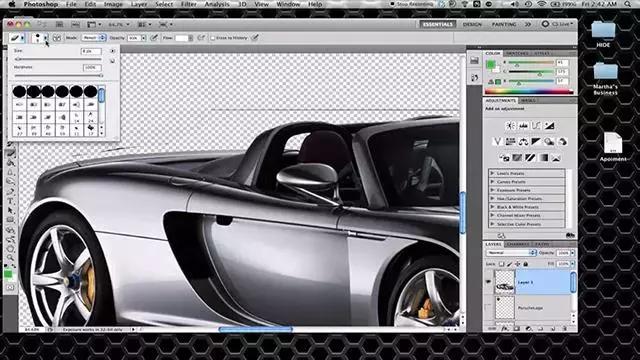Hide Layer 3 using eye icon
640x360 pixels.
click(x=489, y=282)
